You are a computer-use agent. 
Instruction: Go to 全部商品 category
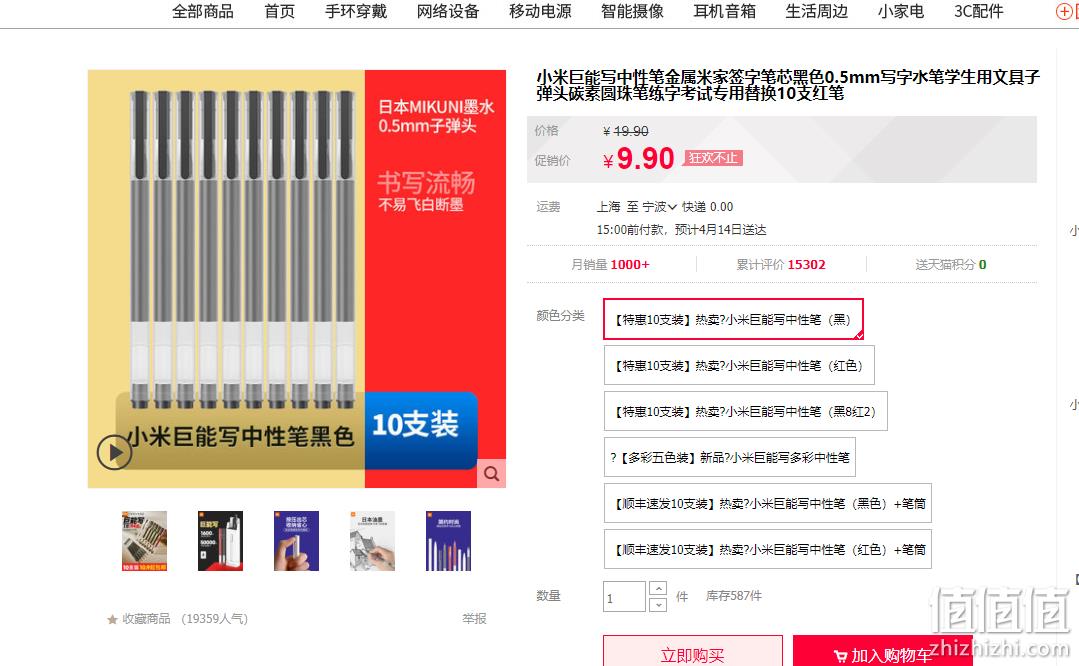[x=202, y=12]
